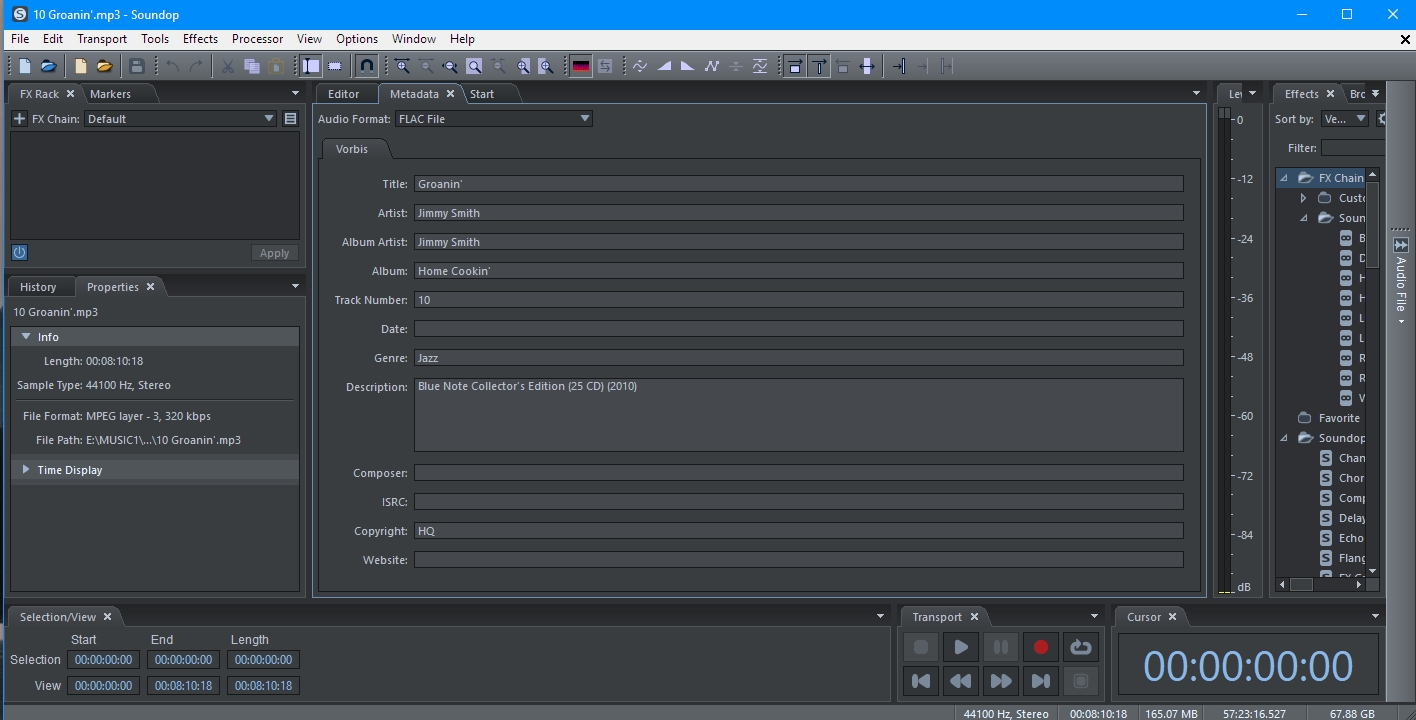Toggle loop playback in Transport panel
1416x720 pixels.
(x=1080, y=647)
